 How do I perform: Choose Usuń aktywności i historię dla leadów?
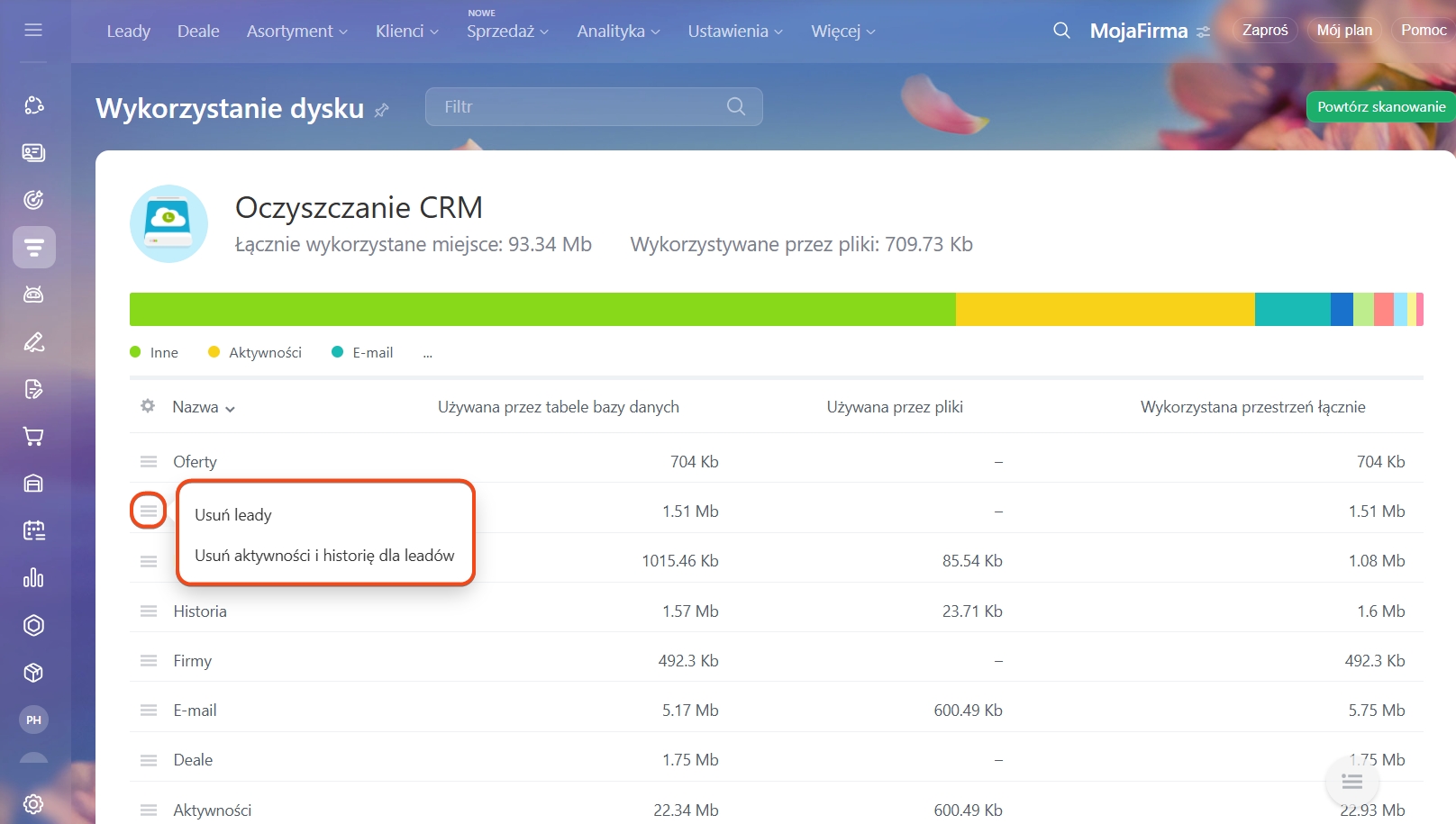pyautogui.click(x=324, y=556)
